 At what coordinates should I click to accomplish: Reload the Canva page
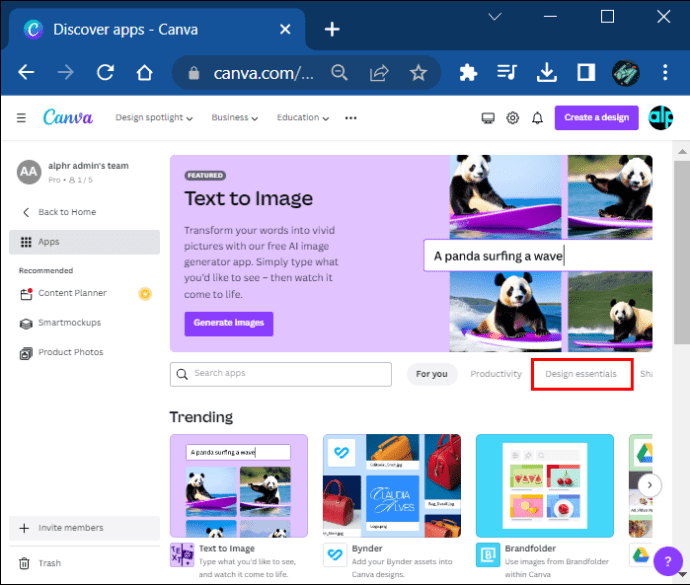click(106, 72)
